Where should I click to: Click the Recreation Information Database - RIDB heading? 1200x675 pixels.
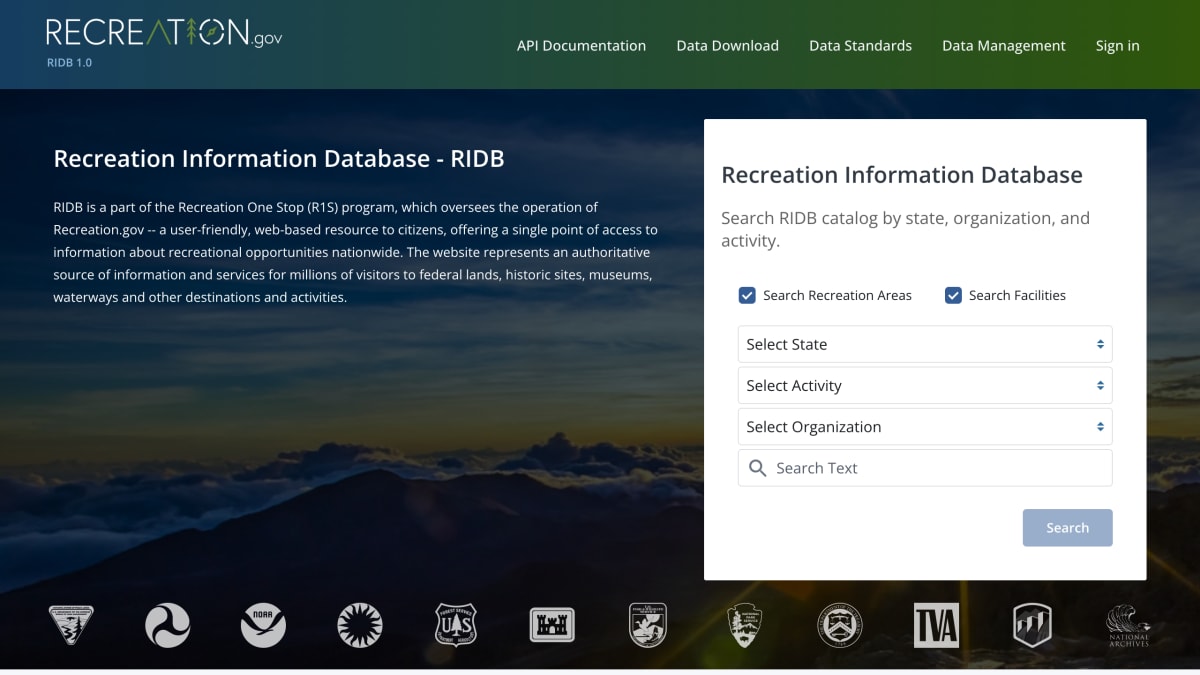tap(279, 158)
